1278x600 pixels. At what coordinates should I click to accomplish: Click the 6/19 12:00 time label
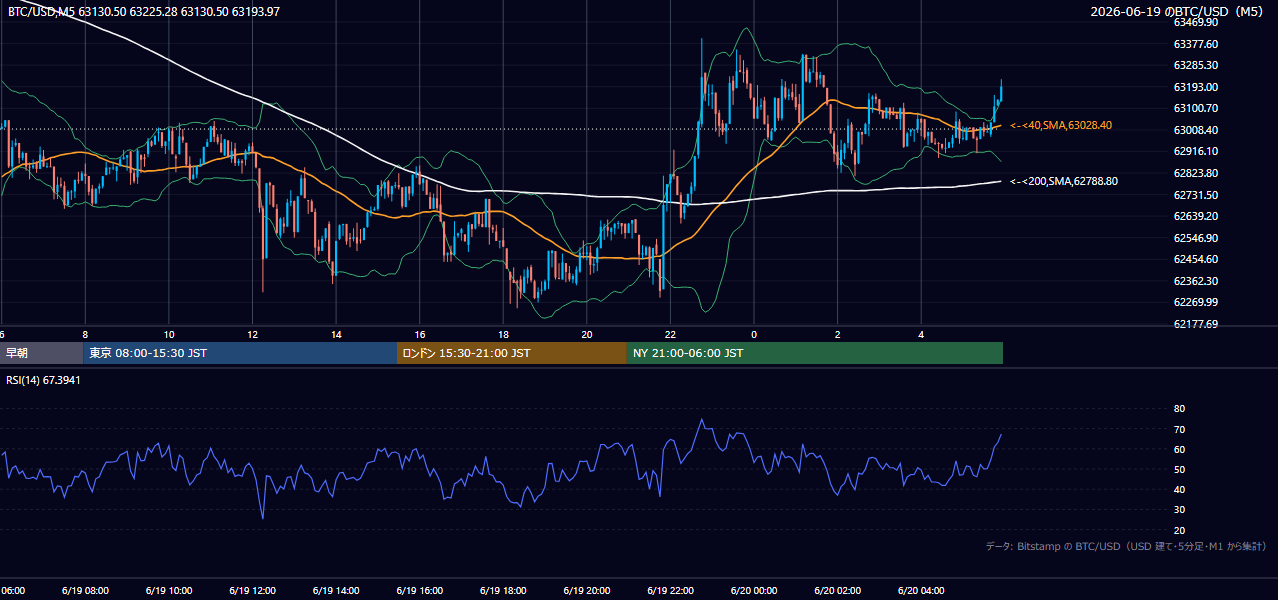[x=252, y=591]
